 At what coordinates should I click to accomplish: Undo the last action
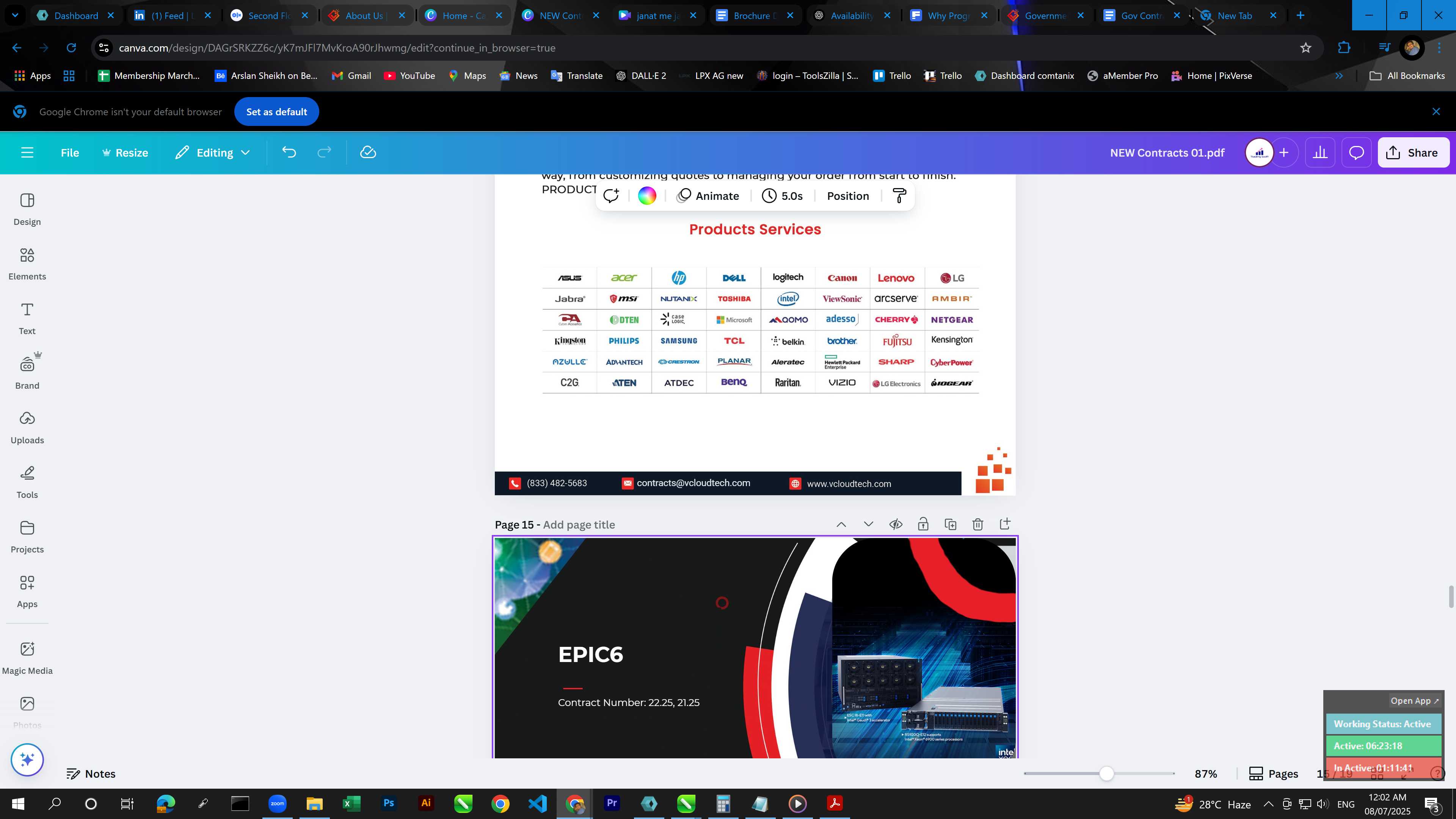point(289,152)
